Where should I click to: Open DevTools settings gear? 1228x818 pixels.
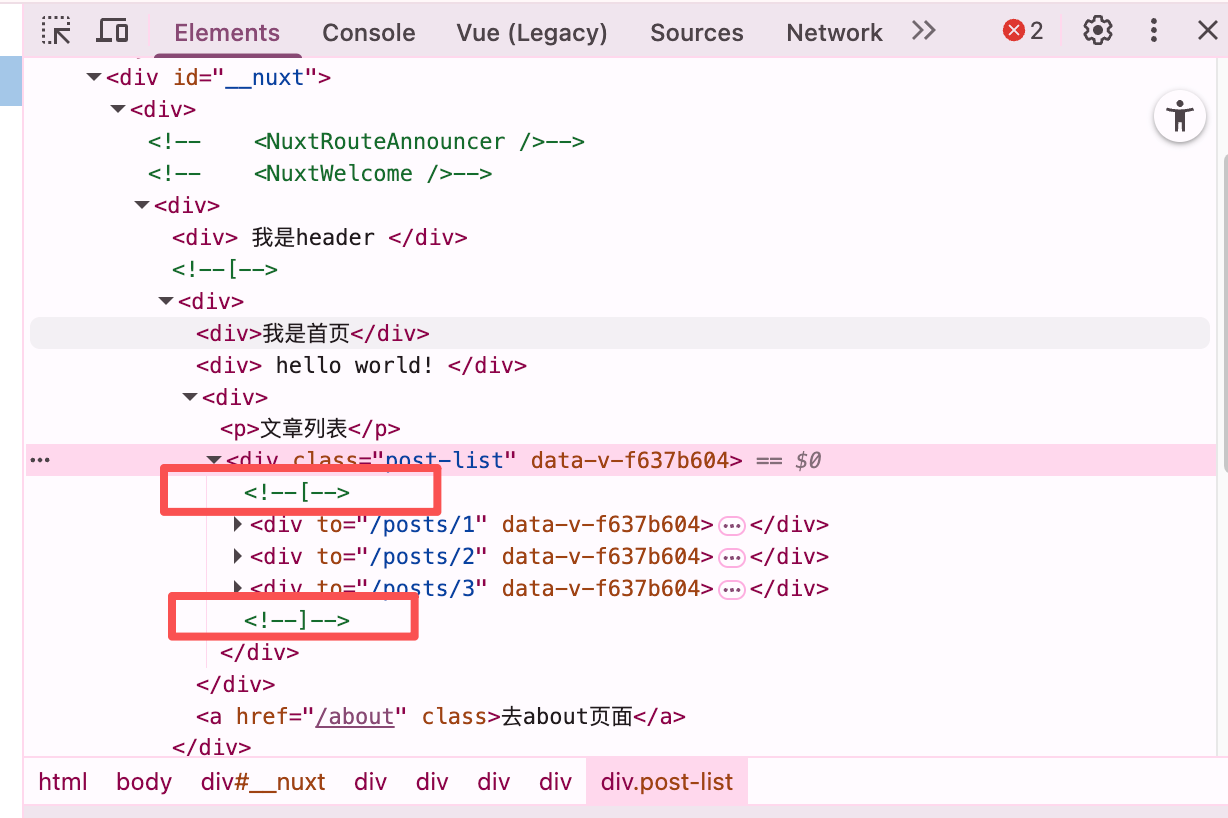1098,31
